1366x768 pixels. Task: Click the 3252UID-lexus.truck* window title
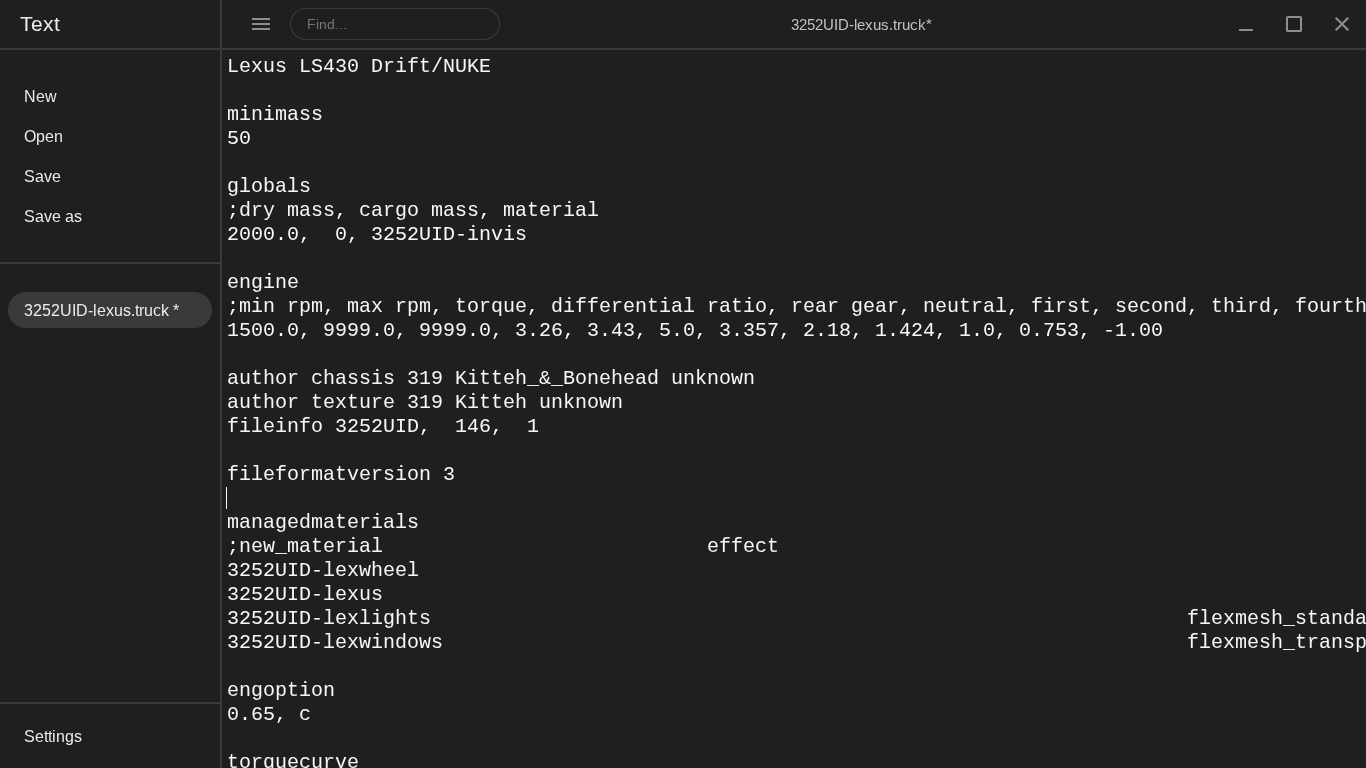tap(861, 24)
